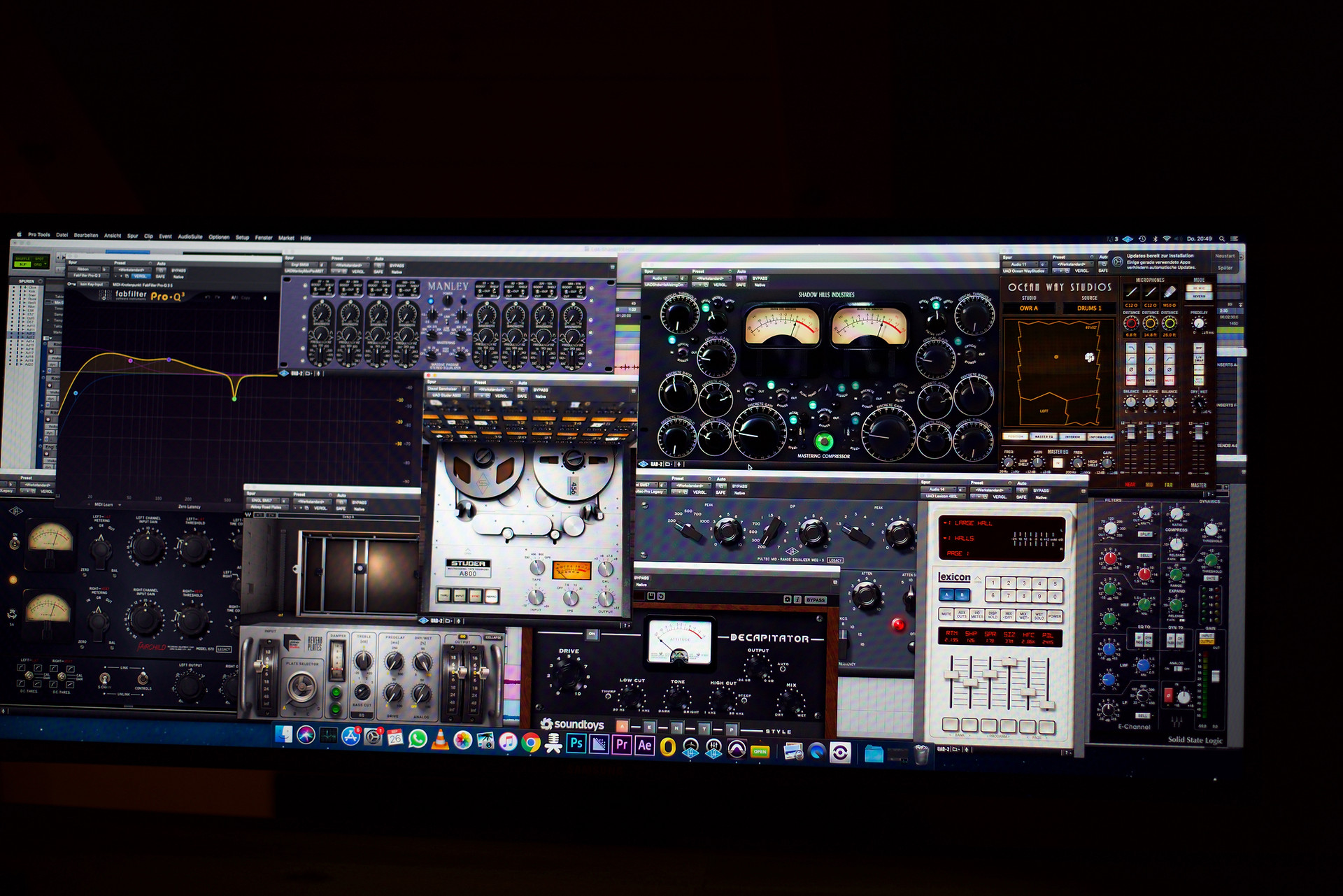Open Wi-Fi status icon in menu bar
The height and width of the screenshot is (896, 1343).
point(1166,239)
